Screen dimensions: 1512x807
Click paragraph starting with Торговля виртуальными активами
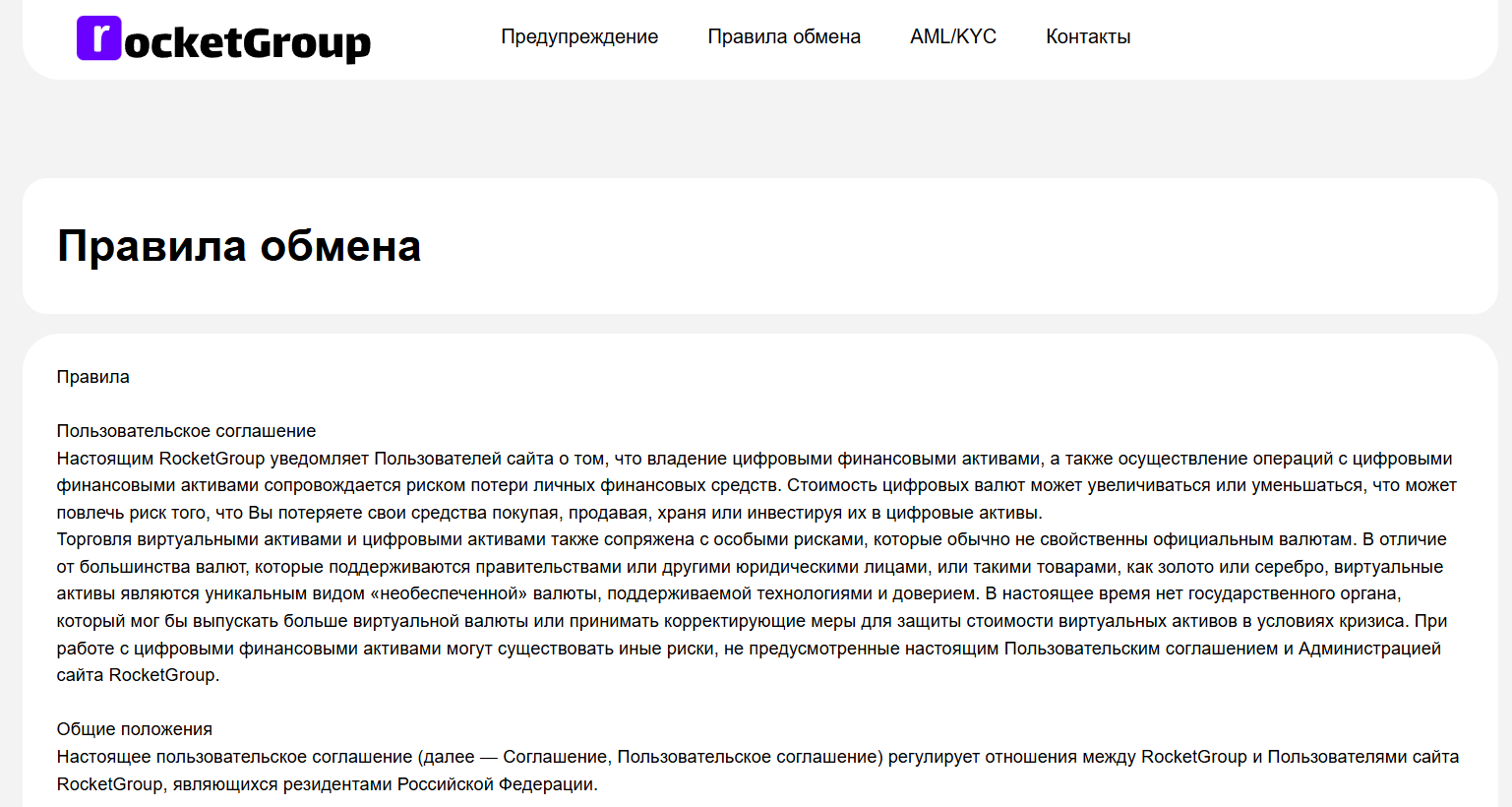[753, 607]
